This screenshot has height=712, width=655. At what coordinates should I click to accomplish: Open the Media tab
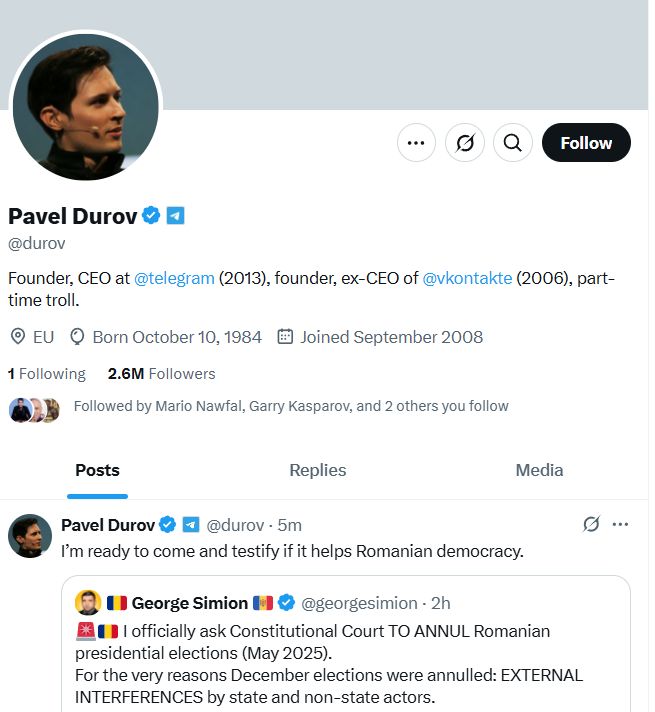[539, 470]
